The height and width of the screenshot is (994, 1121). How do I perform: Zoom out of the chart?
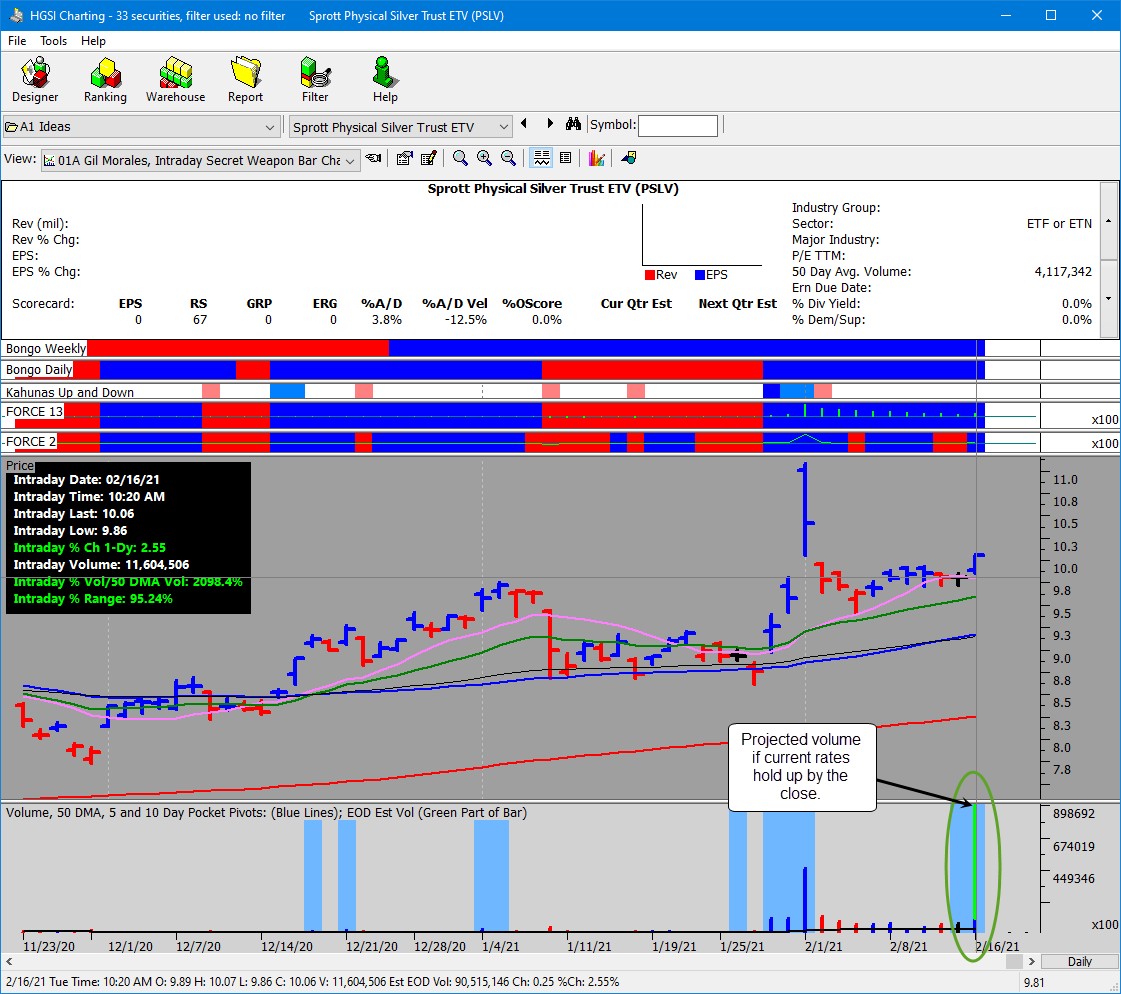click(508, 158)
